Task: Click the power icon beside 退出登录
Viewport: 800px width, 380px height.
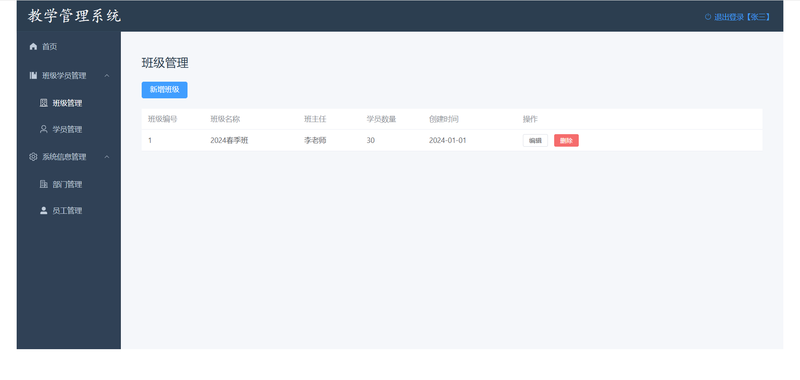Action: [708, 17]
